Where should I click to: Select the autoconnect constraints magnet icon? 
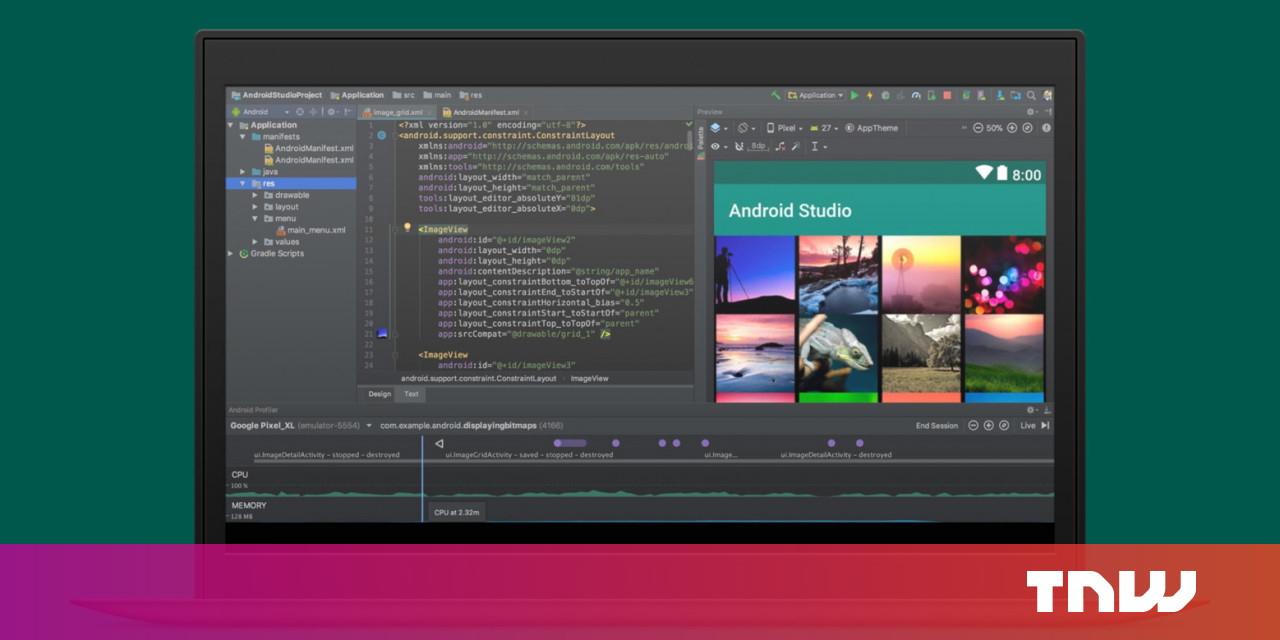738,146
